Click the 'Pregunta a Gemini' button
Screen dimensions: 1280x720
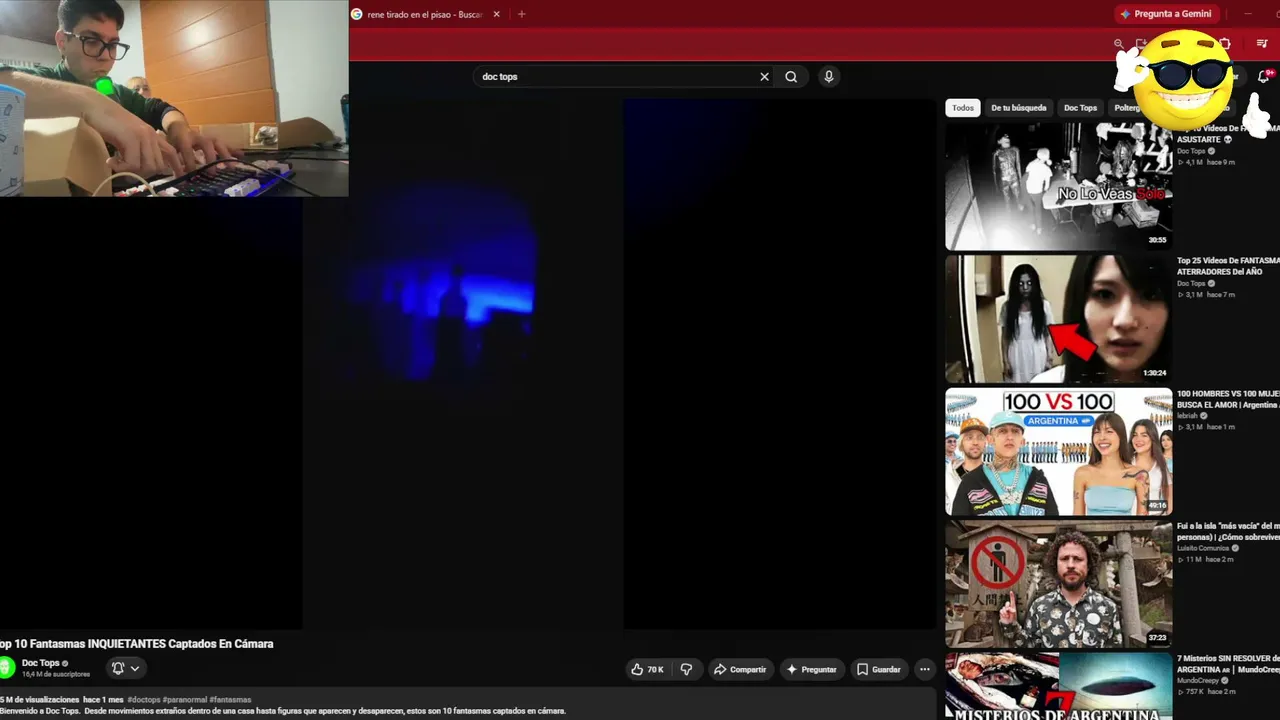pyautogui.click(x=1166, y=14)
